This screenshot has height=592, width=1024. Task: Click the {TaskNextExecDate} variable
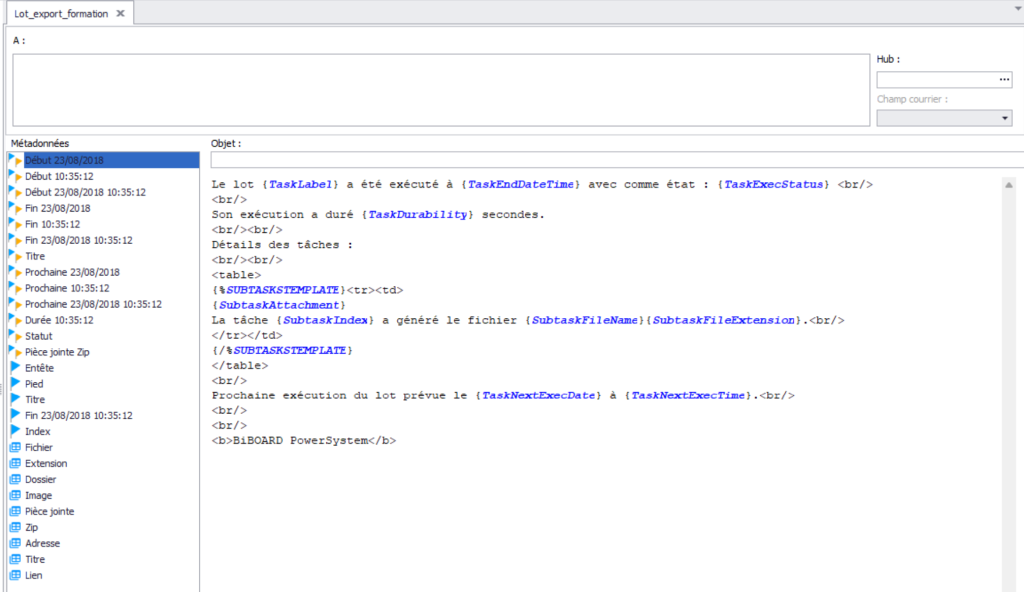click(x=538, y=395)
